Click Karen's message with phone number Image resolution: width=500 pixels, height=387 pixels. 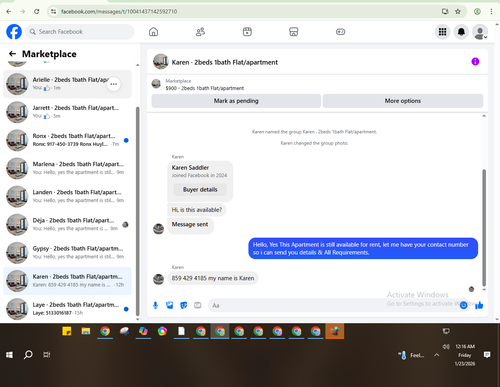click(213, 278)
